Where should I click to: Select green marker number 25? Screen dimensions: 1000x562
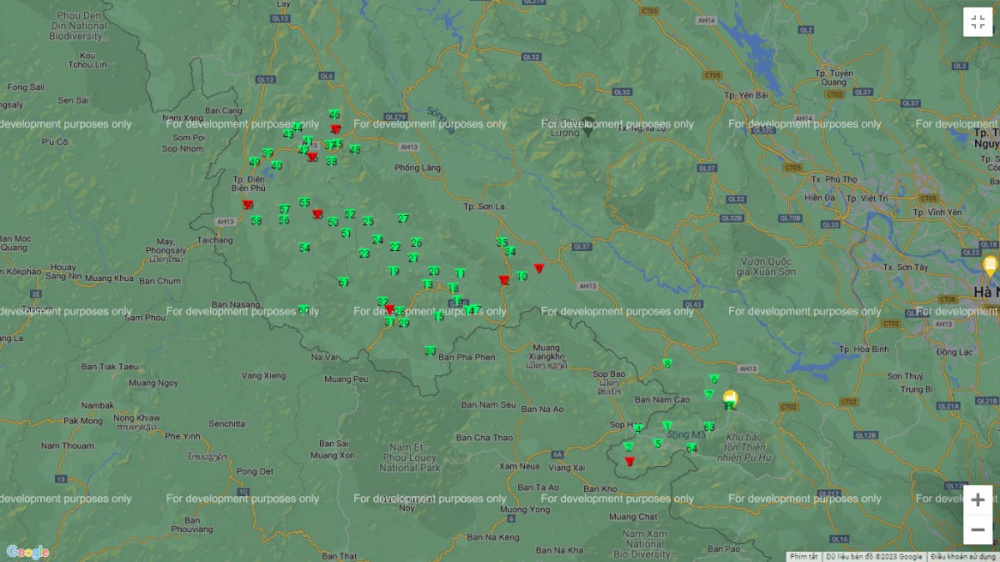(368, 221)
